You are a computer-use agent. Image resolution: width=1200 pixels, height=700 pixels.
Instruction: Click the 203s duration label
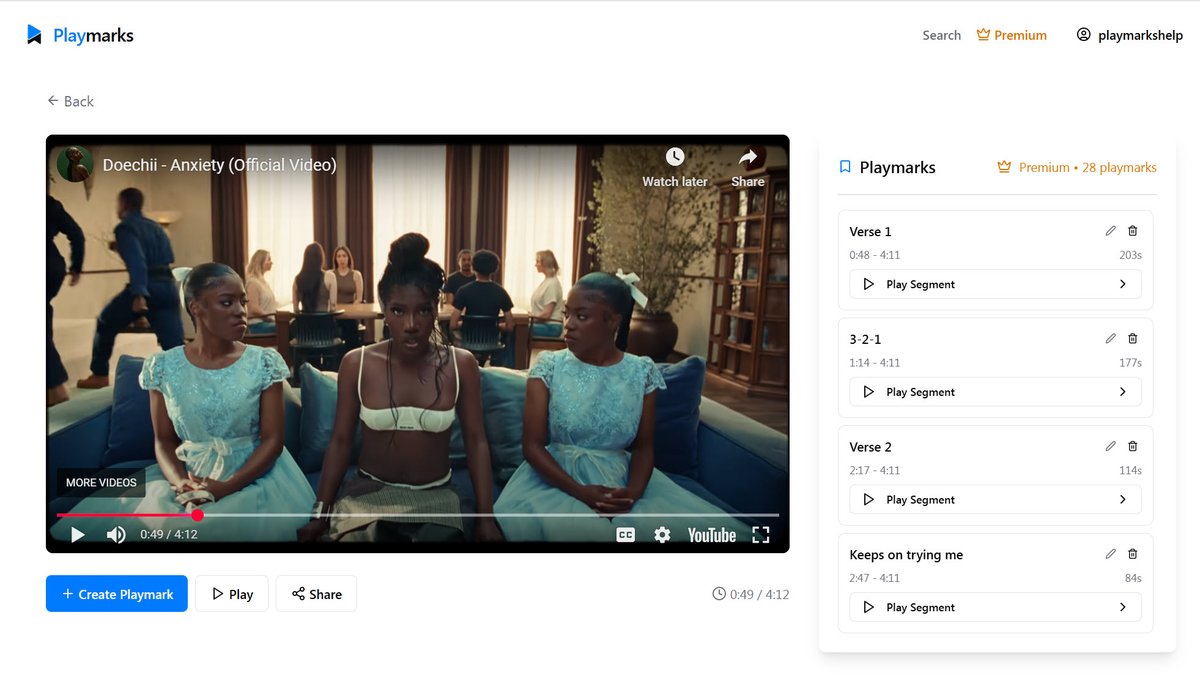(1130, 255)
